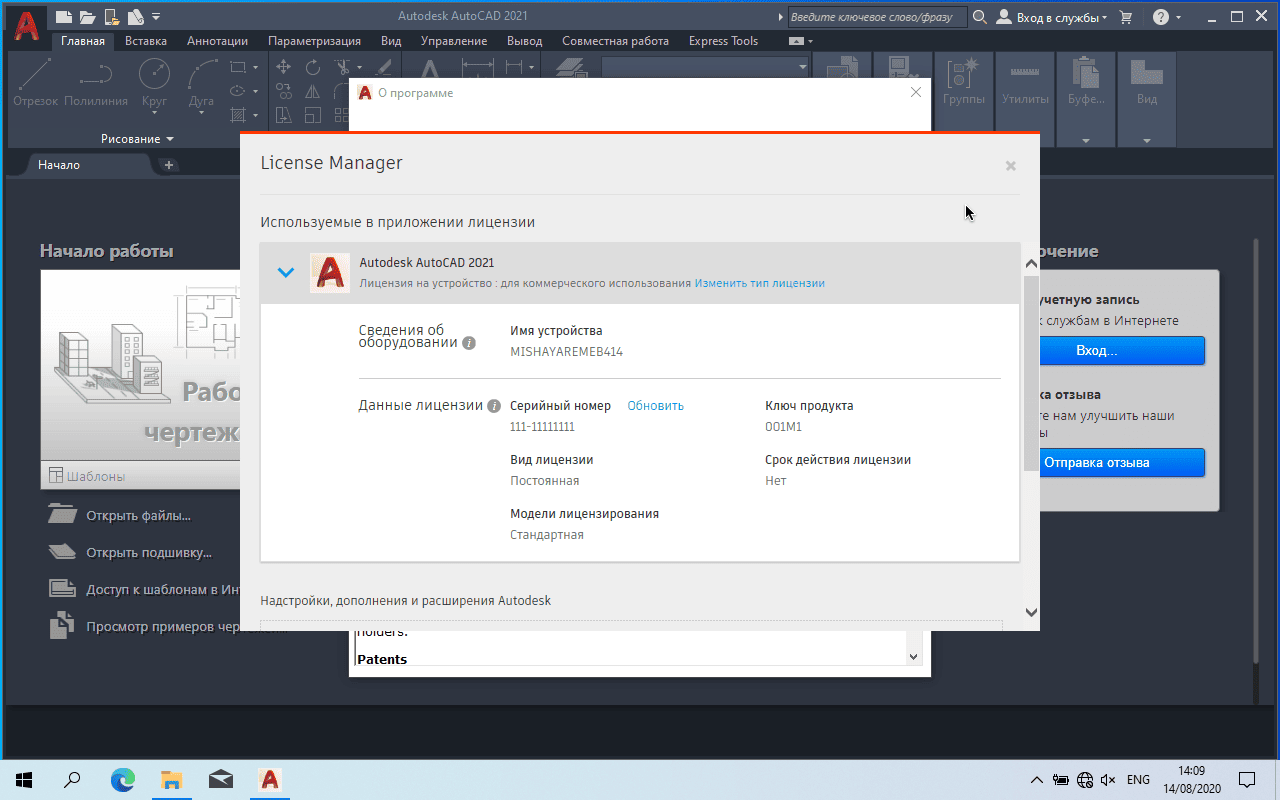This screenshot has height=800, width=1280.
Task: Click the search magnifier icon in title bar
Action: click(x=979, y=17)
